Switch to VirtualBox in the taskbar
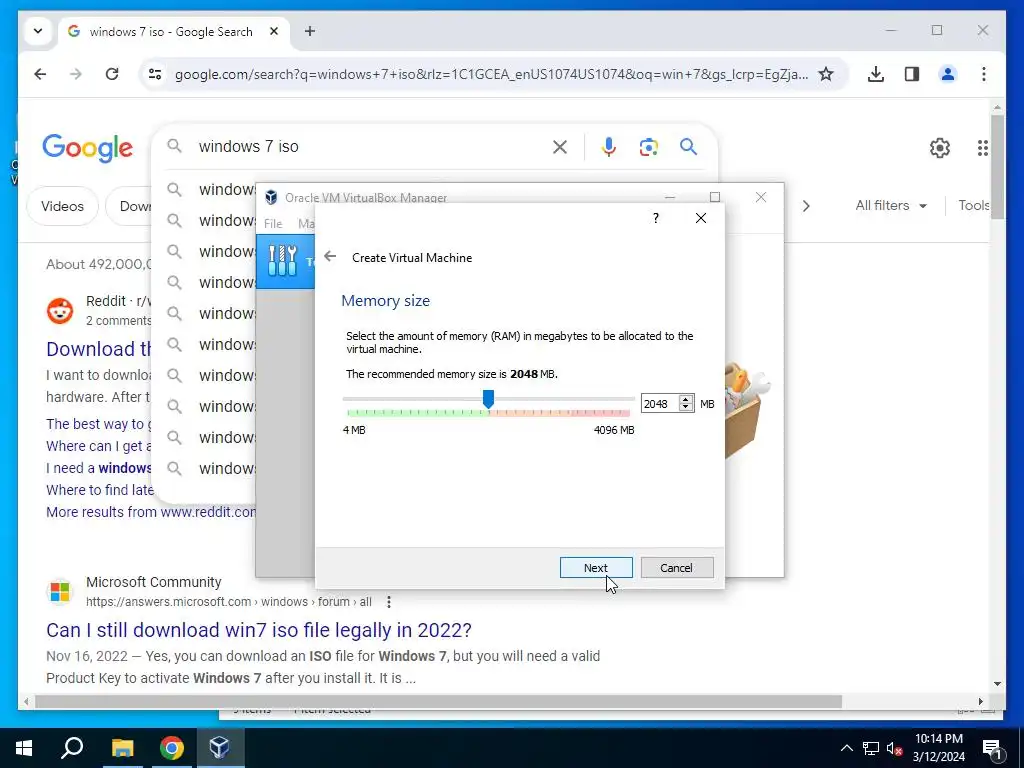The image size is (1024, 768). [x=219, y=748]
